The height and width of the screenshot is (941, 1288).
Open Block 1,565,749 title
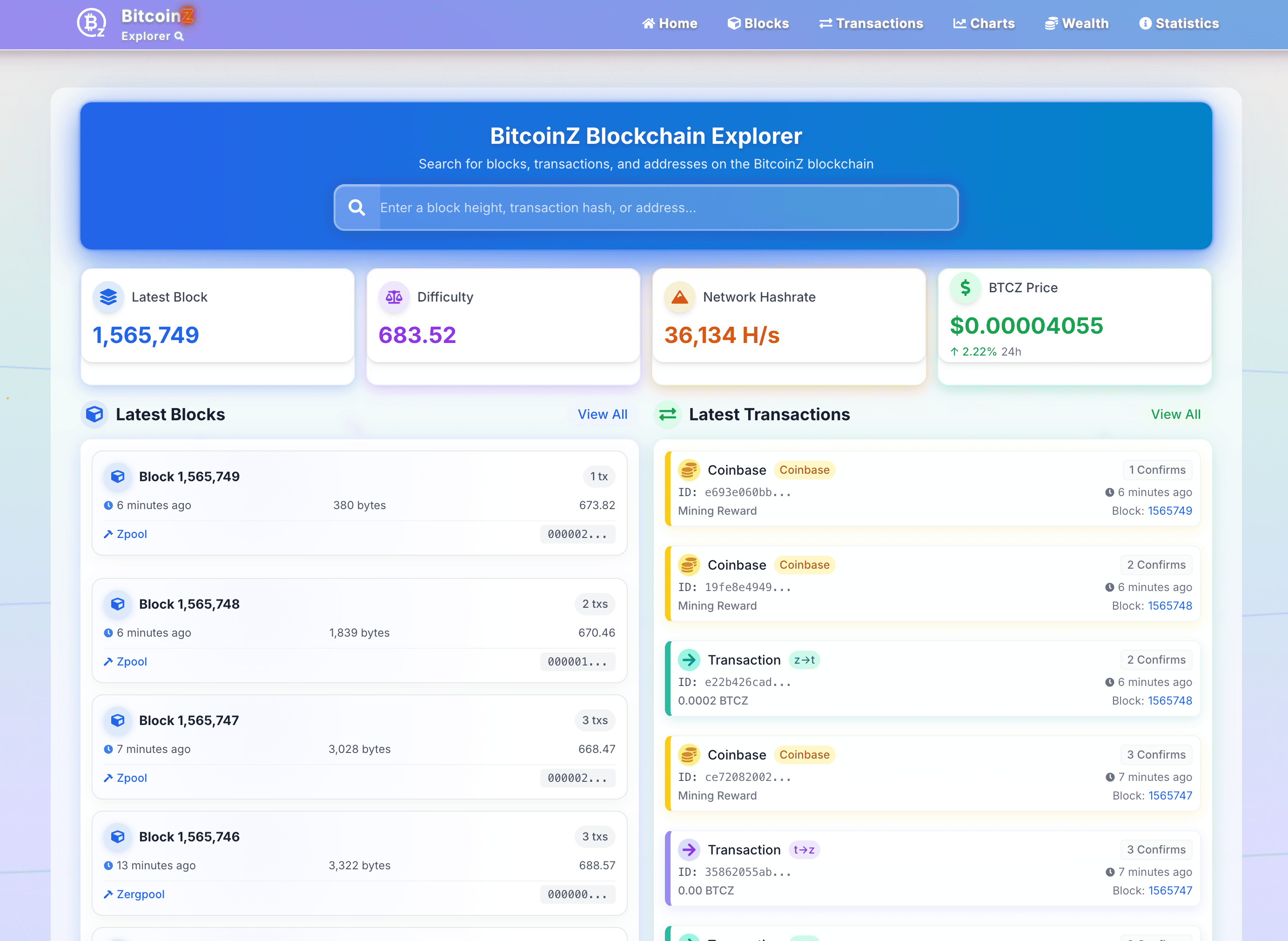point(189,476)
